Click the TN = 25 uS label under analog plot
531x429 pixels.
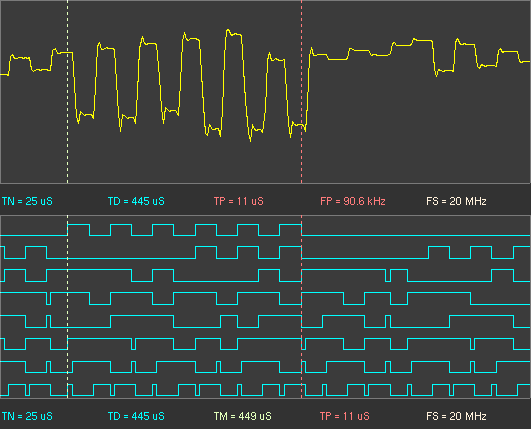coord(27,201)
